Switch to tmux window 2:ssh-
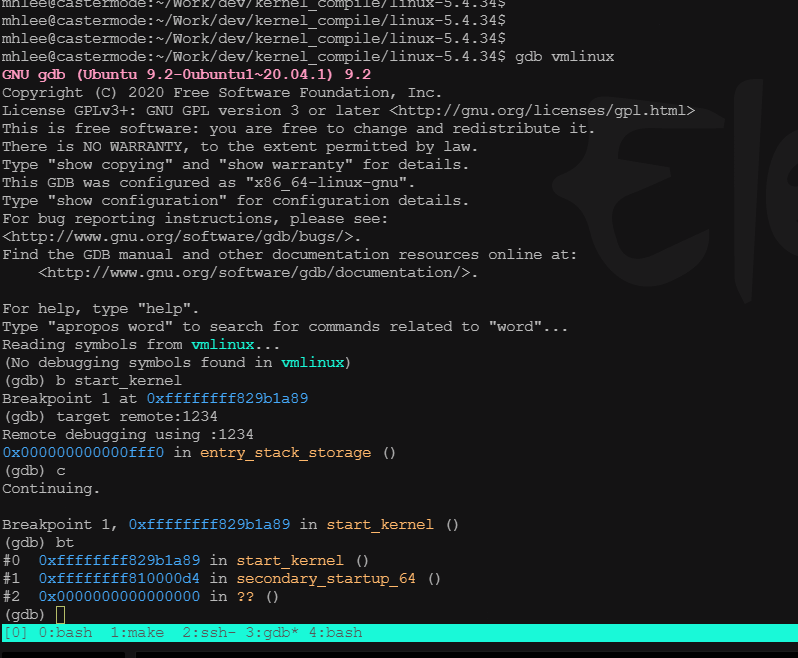This screenshot has height=658, width=798. (209, 633)
